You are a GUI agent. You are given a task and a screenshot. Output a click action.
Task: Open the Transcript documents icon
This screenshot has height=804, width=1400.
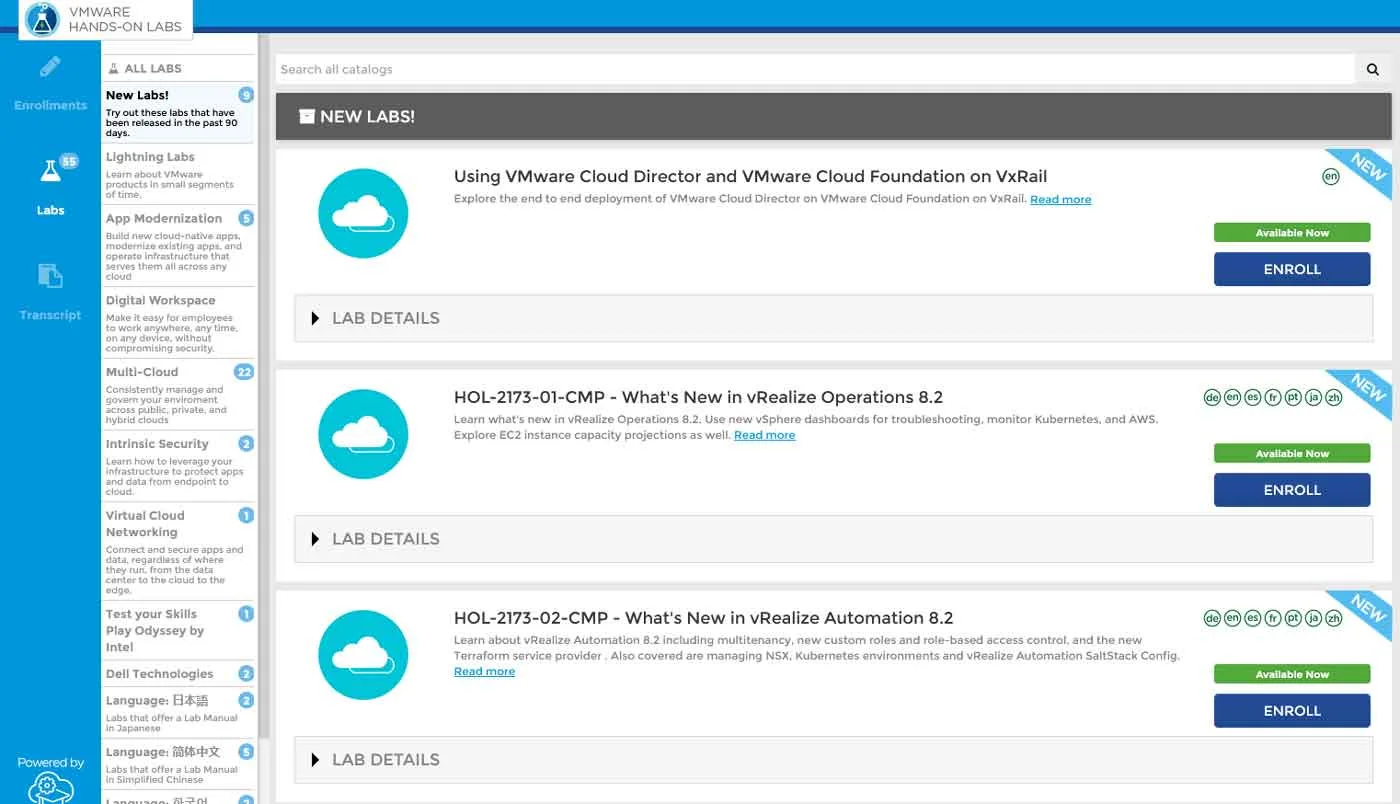tap(50, 275)
